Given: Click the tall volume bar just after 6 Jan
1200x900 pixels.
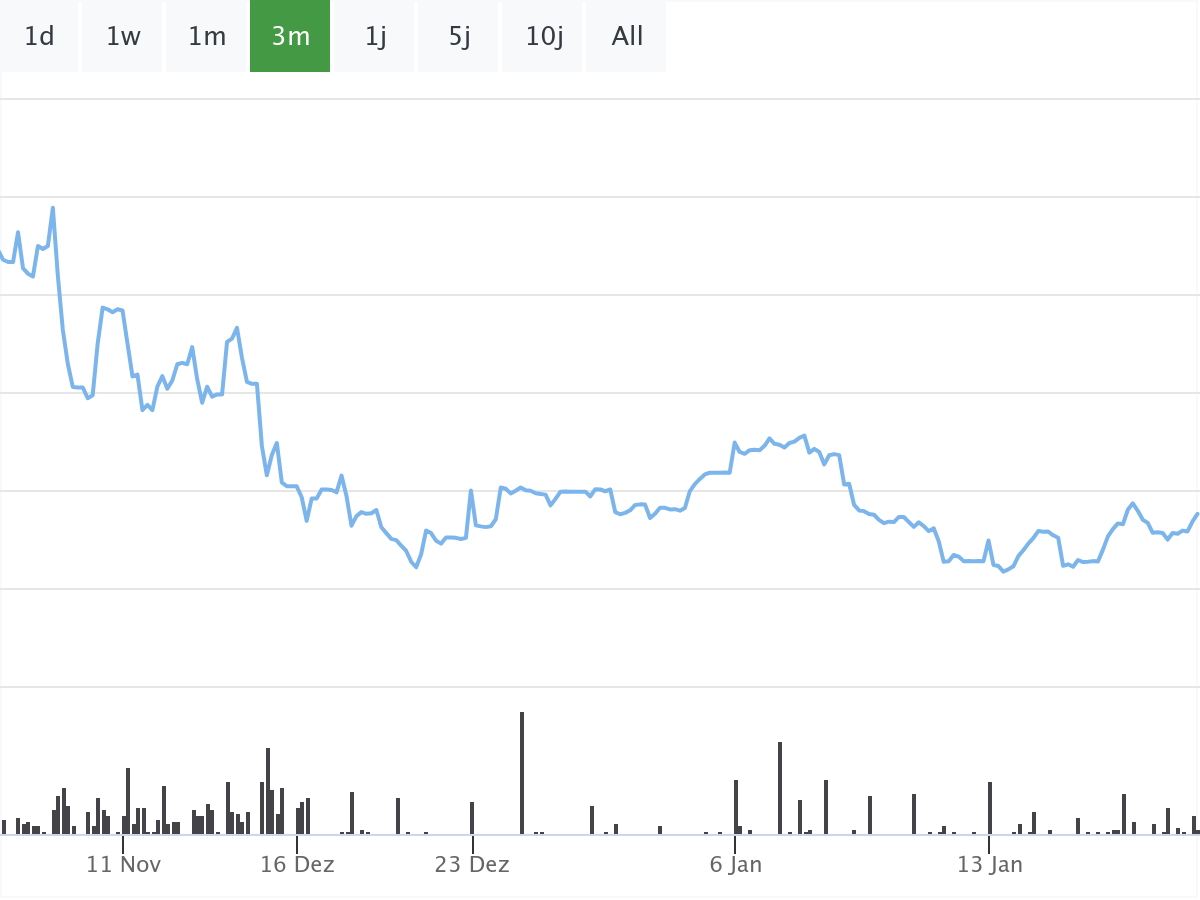Looking at the screenshot, I should [x=780, y=787].
